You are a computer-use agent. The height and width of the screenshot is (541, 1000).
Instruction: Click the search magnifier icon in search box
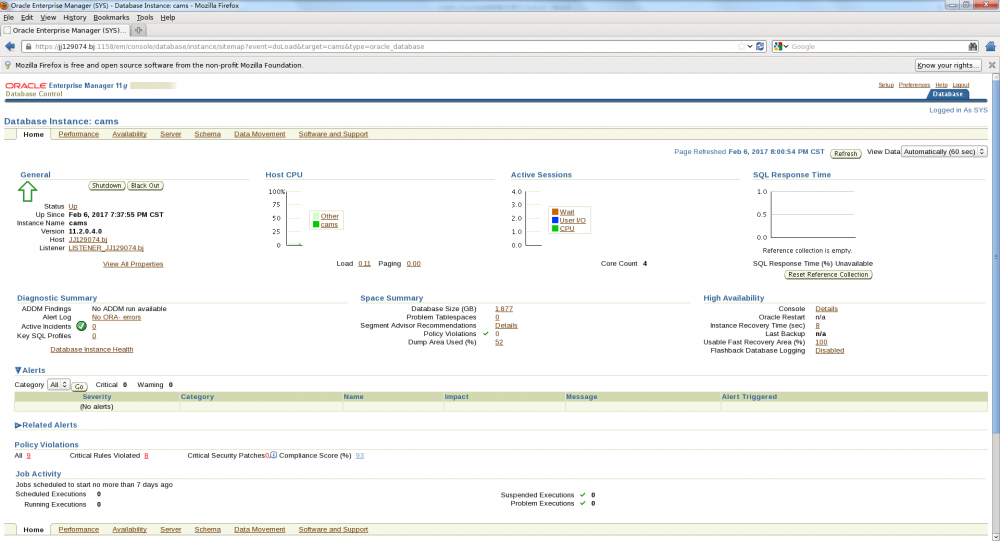coord(973,46)
